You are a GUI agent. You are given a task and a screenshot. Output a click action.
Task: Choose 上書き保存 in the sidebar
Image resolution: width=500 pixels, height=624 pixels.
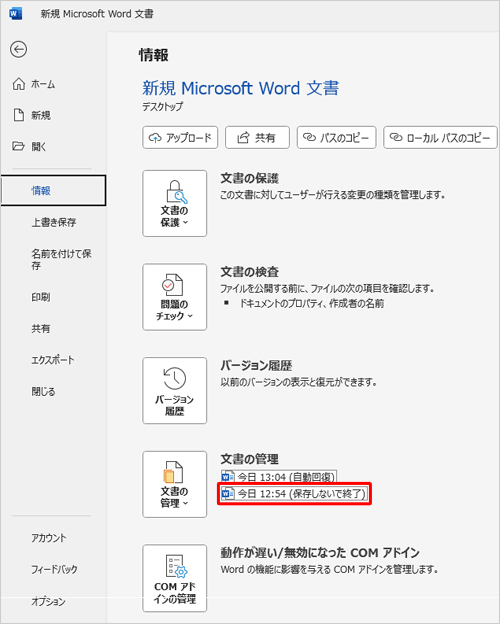[x=54, y=222]
